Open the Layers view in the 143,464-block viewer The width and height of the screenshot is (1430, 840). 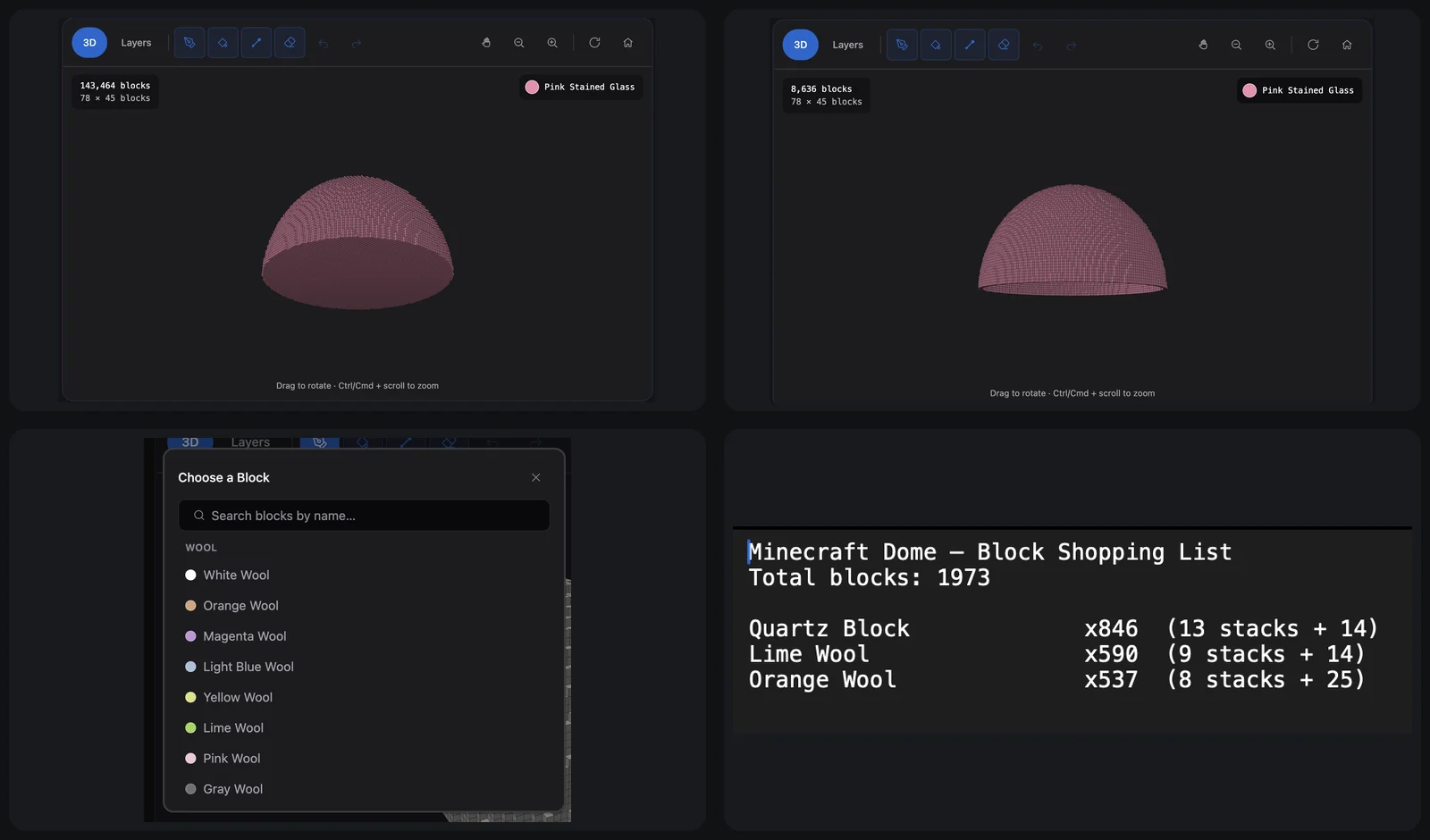(x=136, y=43)
